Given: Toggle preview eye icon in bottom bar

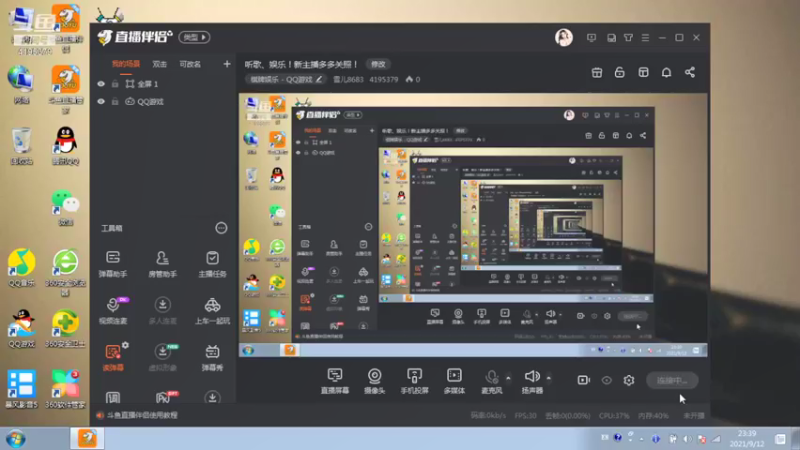Looking at the screenshot, I should click(x=606, y=380).
